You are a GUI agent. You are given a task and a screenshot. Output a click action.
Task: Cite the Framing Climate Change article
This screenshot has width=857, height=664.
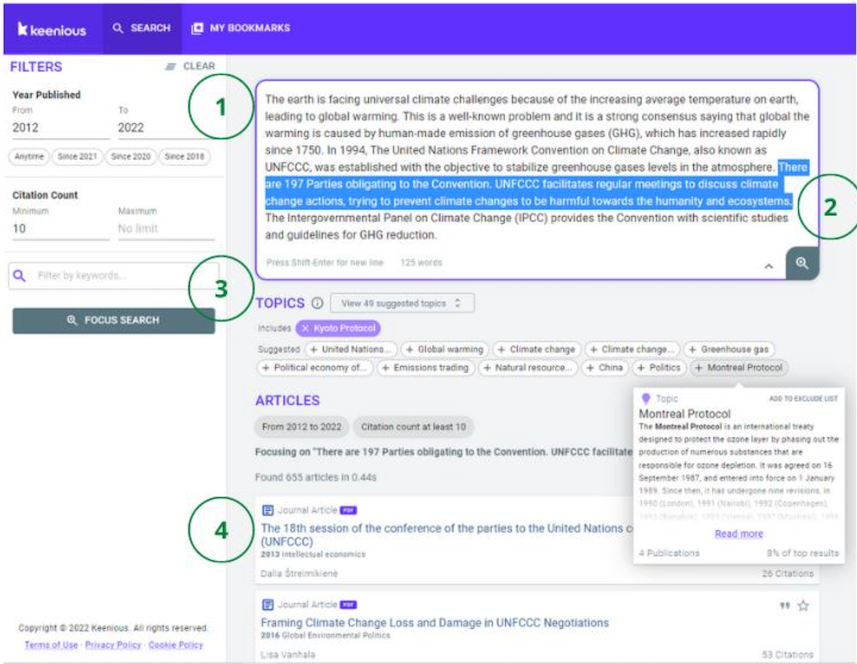[x=785, y=606]
